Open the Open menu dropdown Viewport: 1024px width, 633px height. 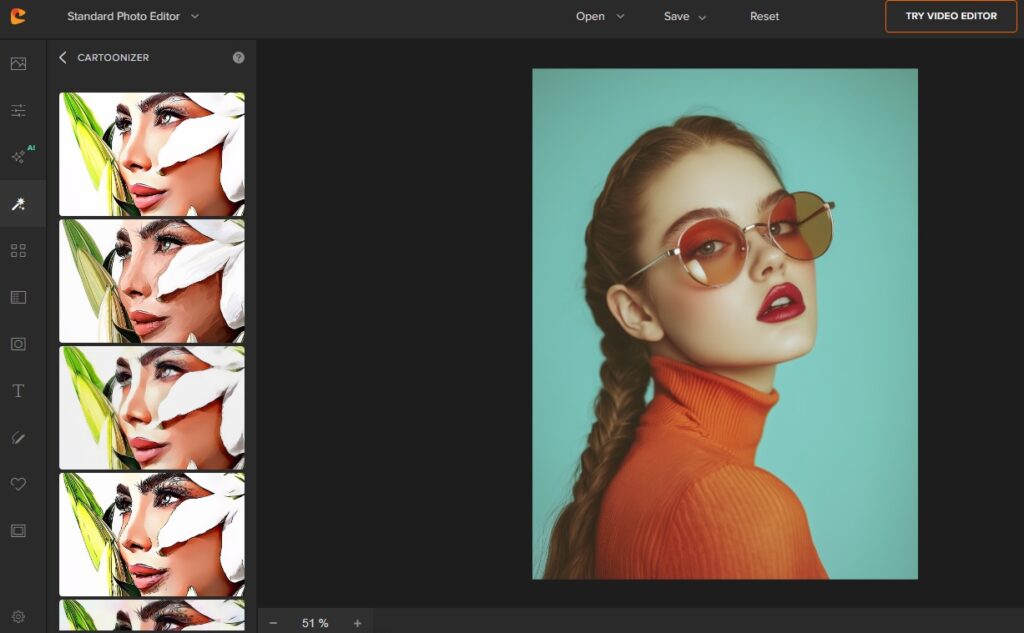[600, 16]
